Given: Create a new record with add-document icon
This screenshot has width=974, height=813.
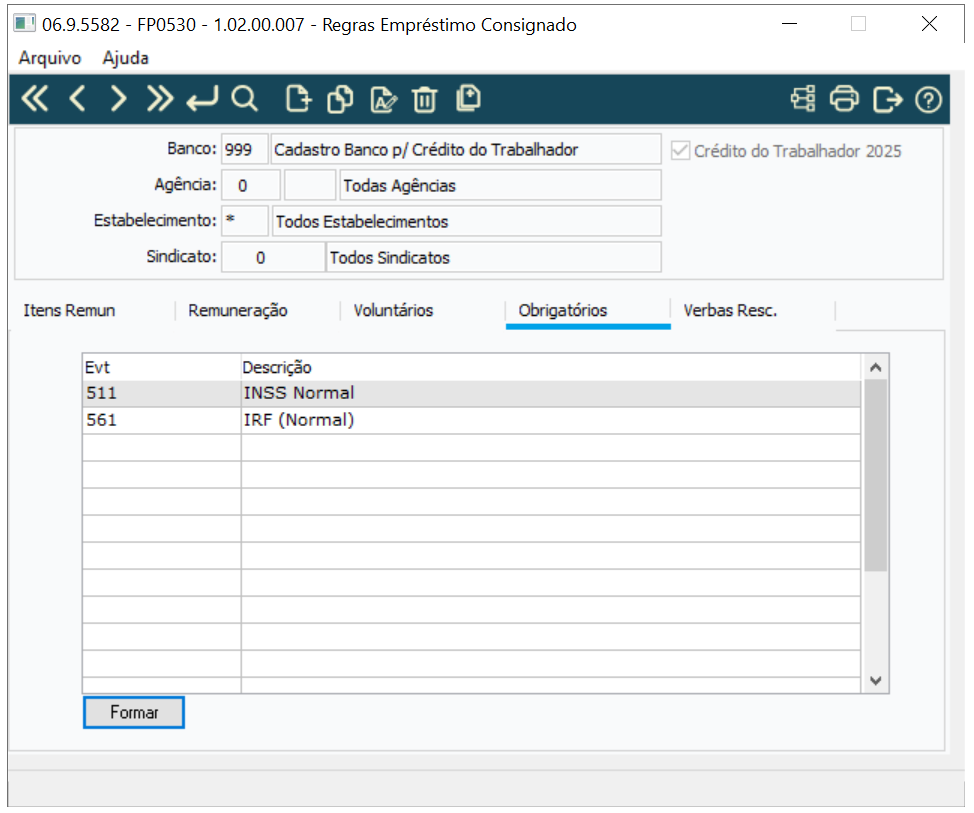Looking at the screenshot, I should 298,99.
